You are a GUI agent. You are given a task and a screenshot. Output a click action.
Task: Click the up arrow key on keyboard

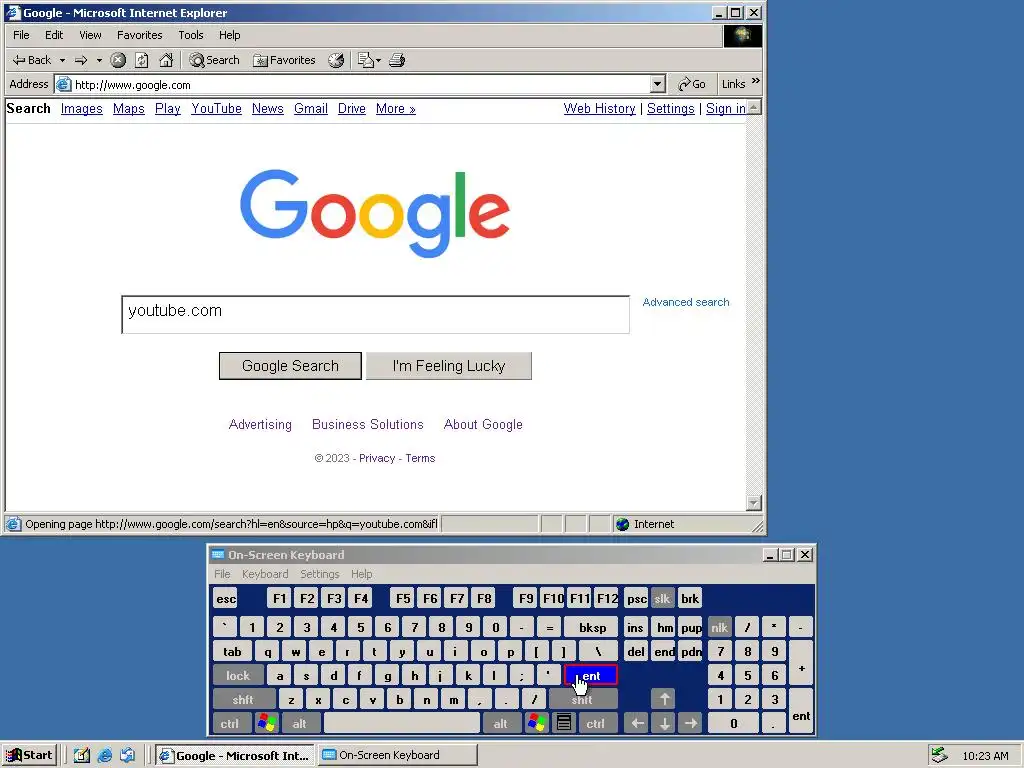click(x=664, y=700)
